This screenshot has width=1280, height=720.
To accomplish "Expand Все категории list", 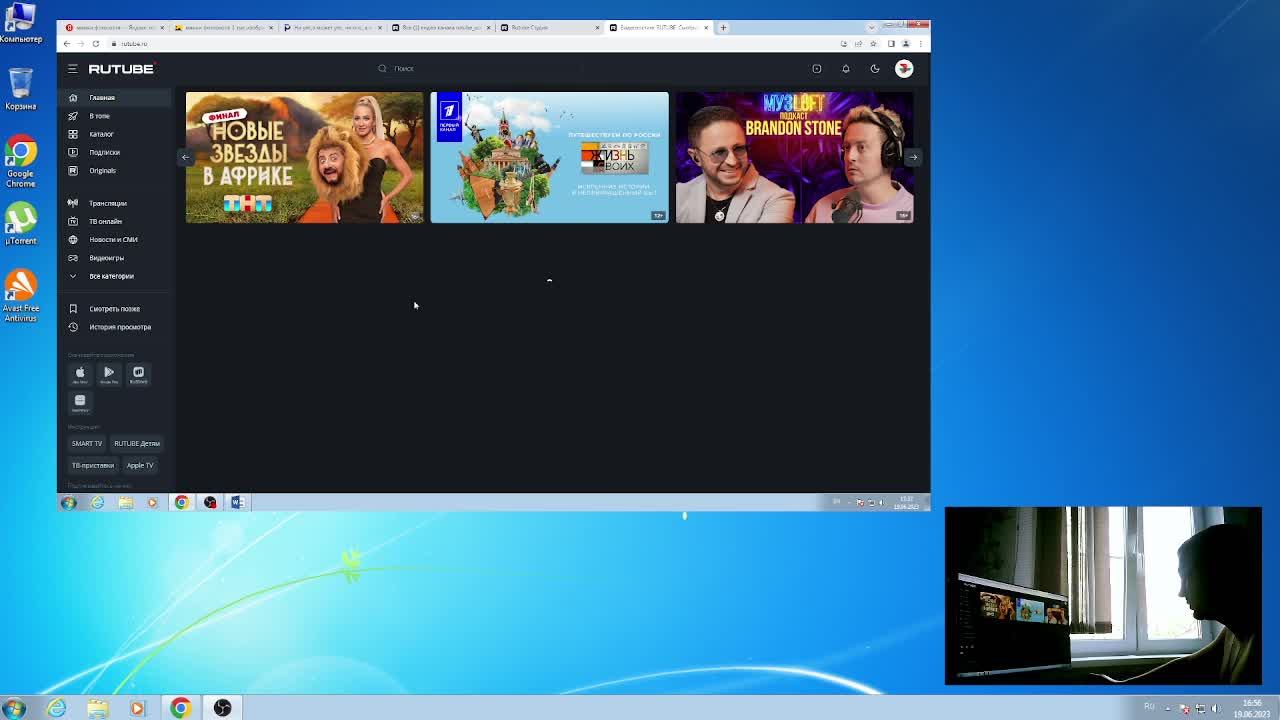I will [113, 276].
